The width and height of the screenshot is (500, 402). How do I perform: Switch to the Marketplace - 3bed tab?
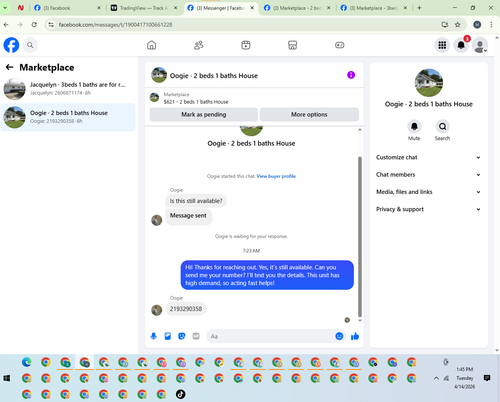click(x=374, y=8)
